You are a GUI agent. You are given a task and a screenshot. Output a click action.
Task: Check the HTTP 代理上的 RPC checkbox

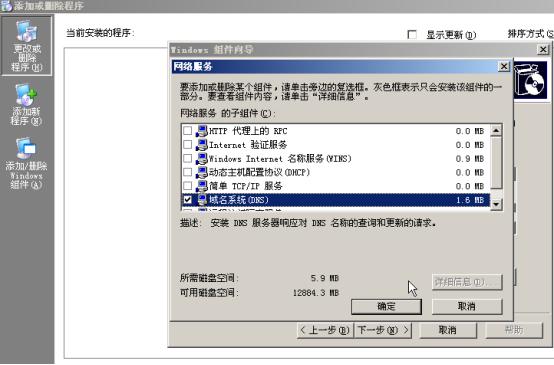(x=188, y=131)
